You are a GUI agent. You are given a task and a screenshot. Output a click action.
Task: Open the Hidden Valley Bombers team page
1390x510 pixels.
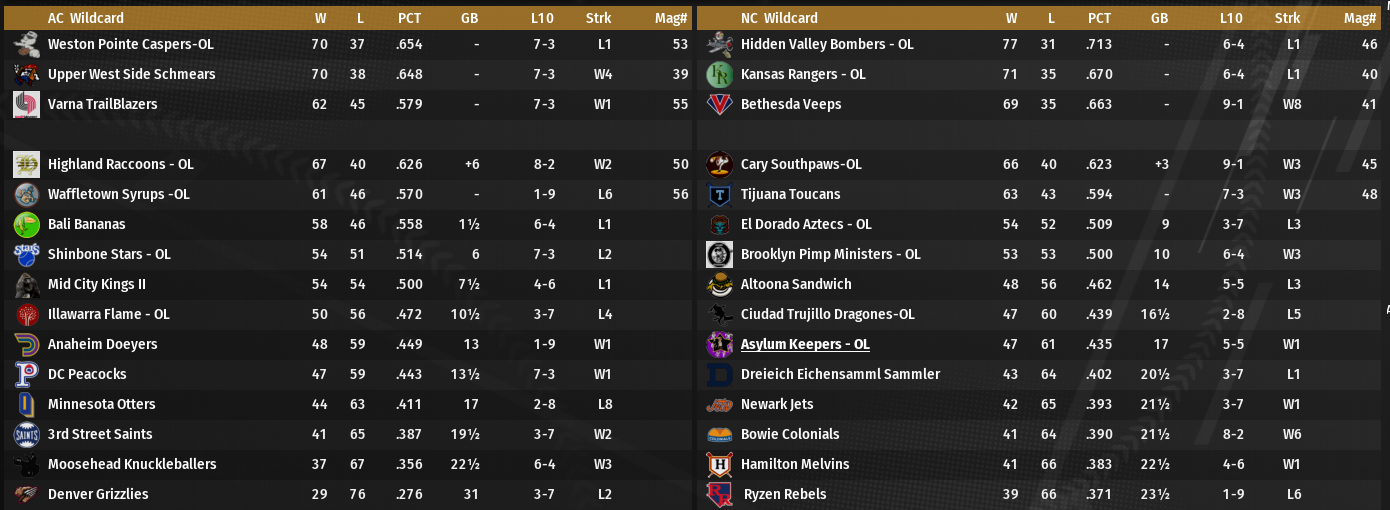tap(827, 44)
